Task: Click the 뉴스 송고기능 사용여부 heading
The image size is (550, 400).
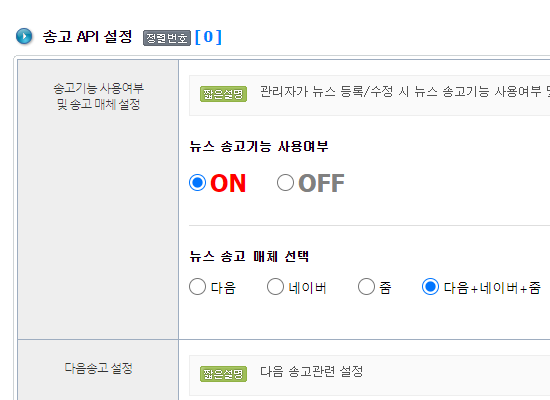Action: point(259,146)
